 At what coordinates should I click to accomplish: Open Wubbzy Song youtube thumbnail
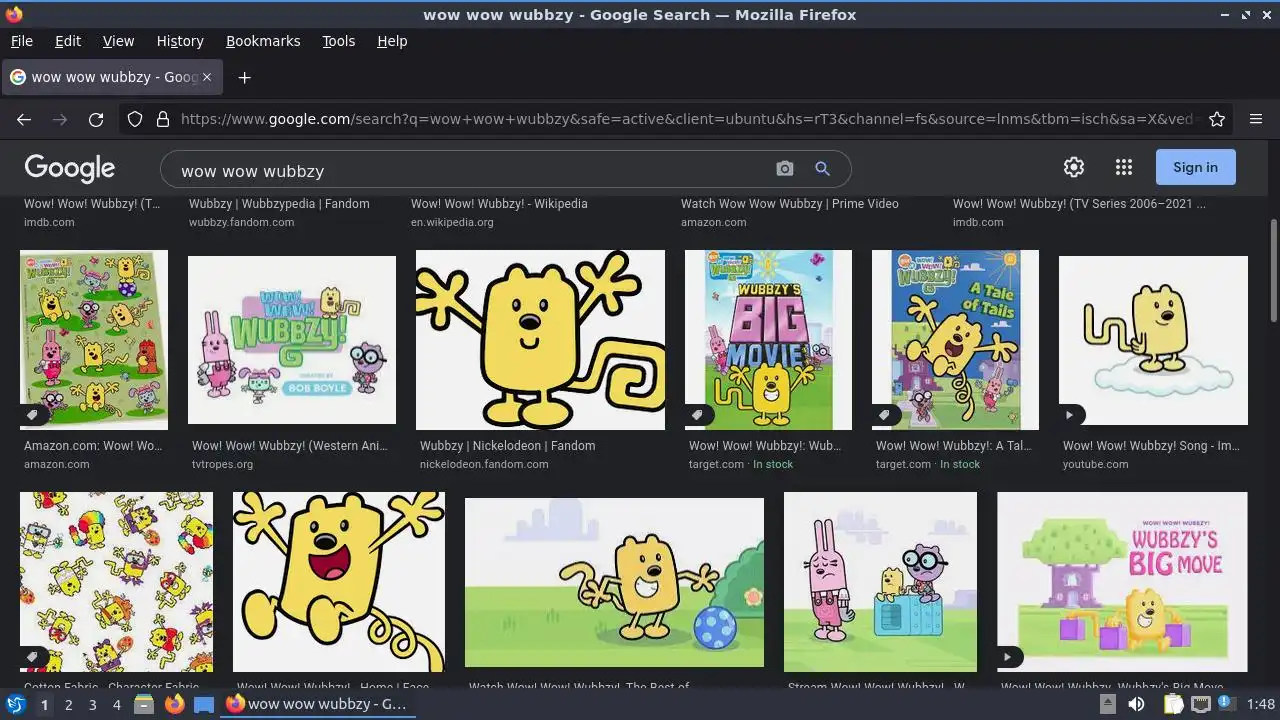1153,340
